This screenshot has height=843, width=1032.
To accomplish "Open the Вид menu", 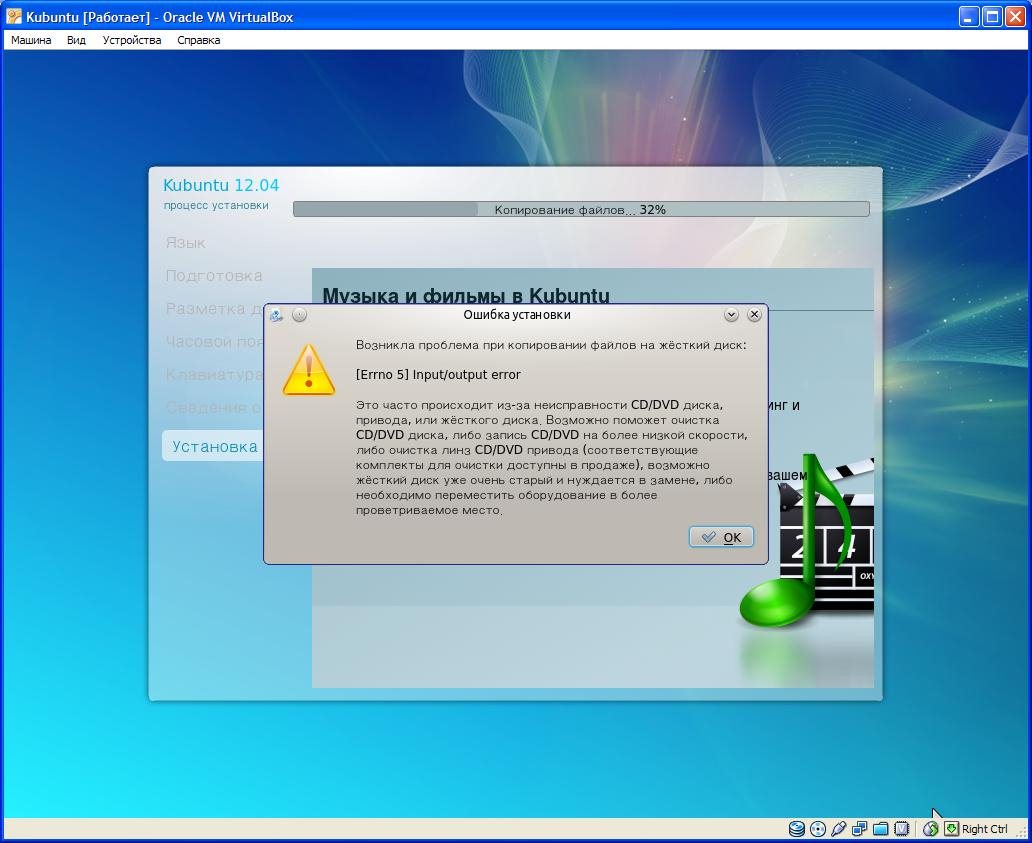I will pos(76,40).
